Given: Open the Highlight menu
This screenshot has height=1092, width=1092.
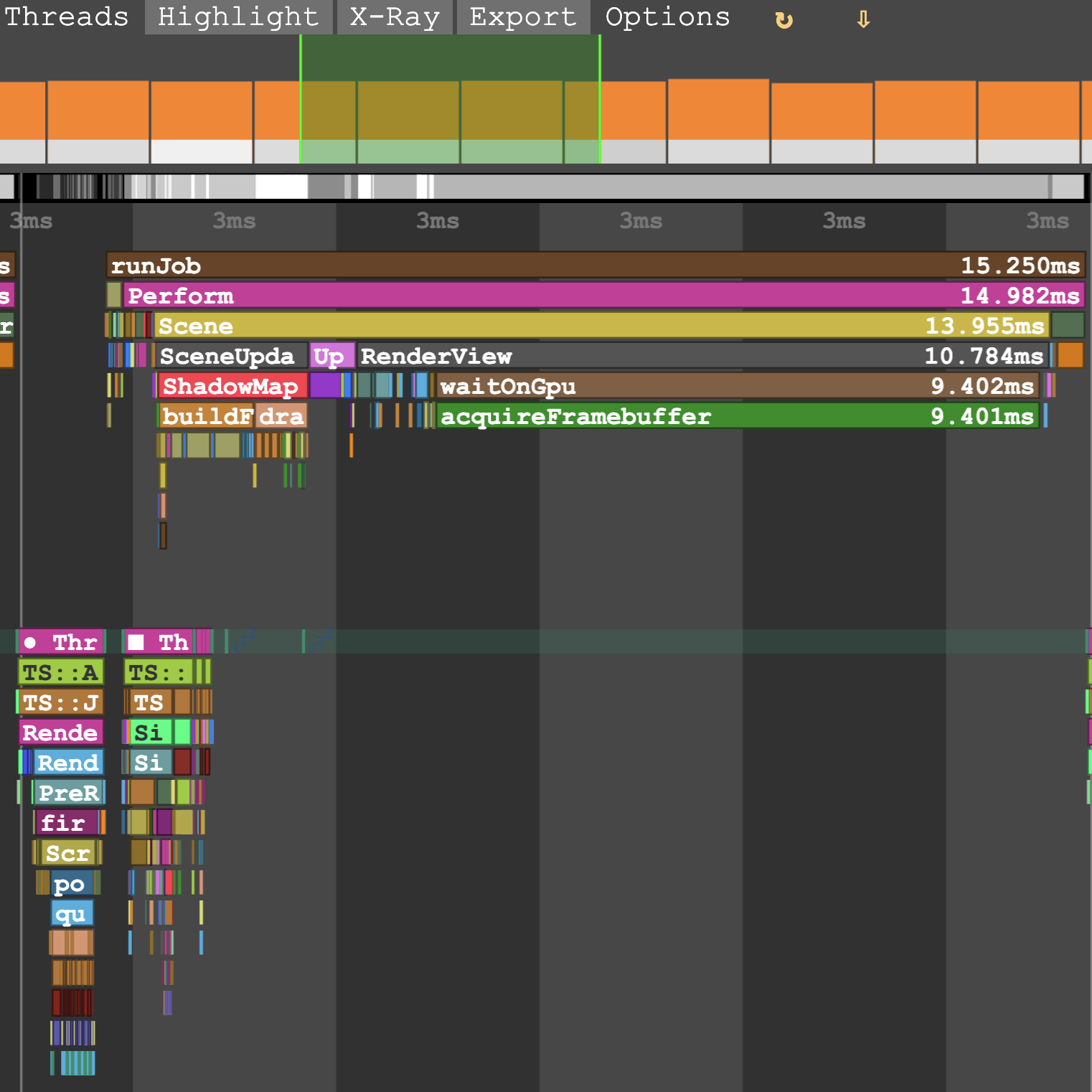Looking at the screenshot, I should point(238,17).
